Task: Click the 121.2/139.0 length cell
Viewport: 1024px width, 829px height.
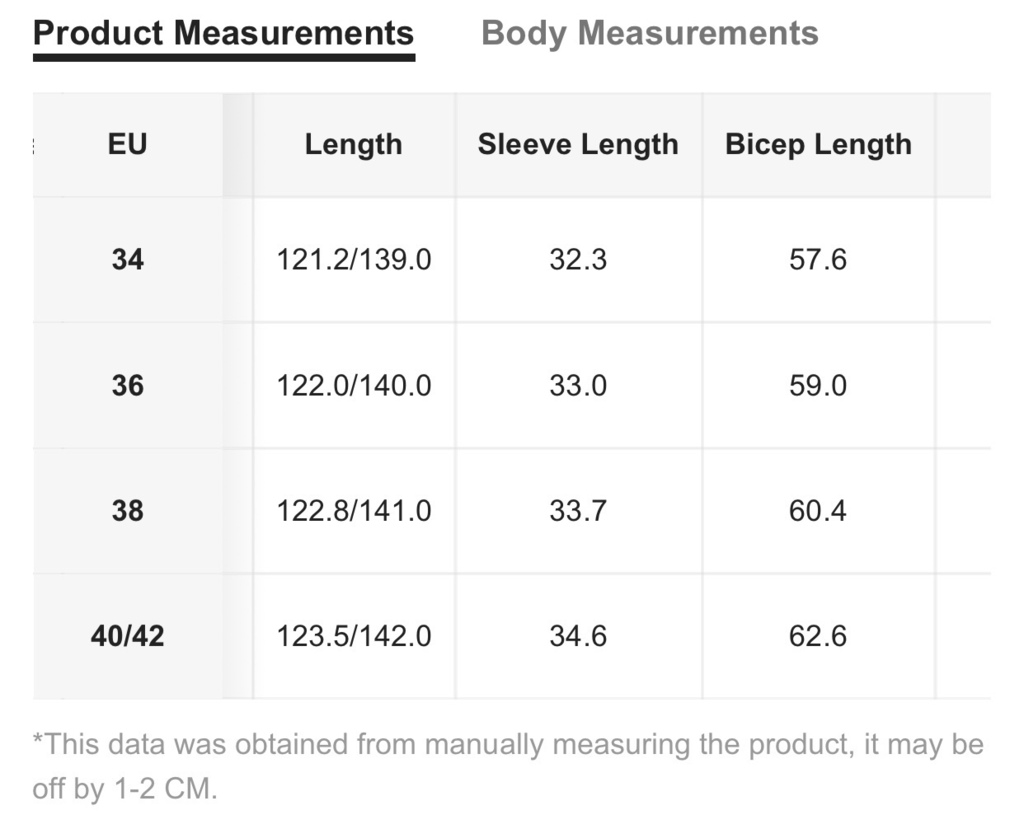Action: tap(353, 259)
